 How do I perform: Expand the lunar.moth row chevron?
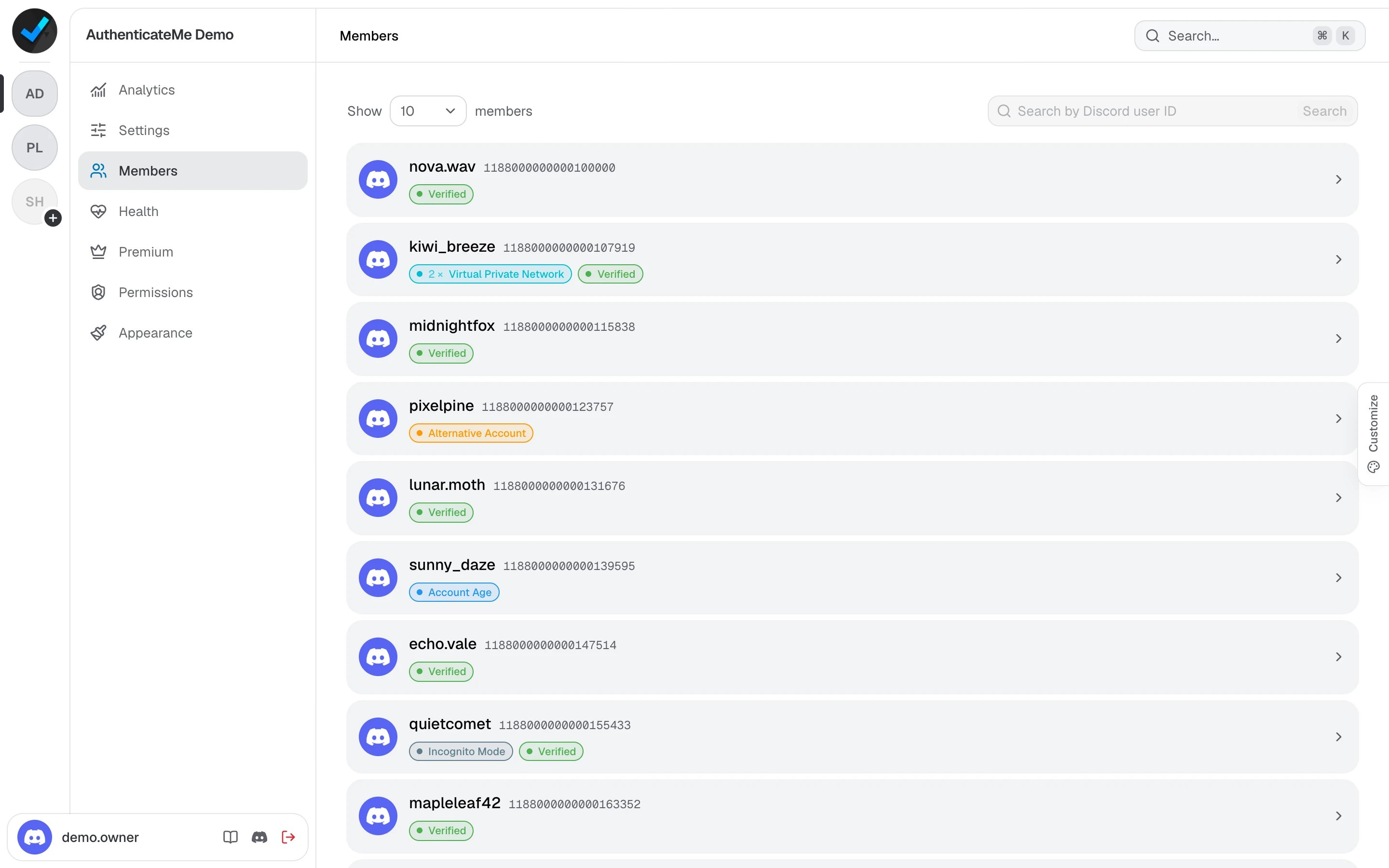click(1338, 498)
